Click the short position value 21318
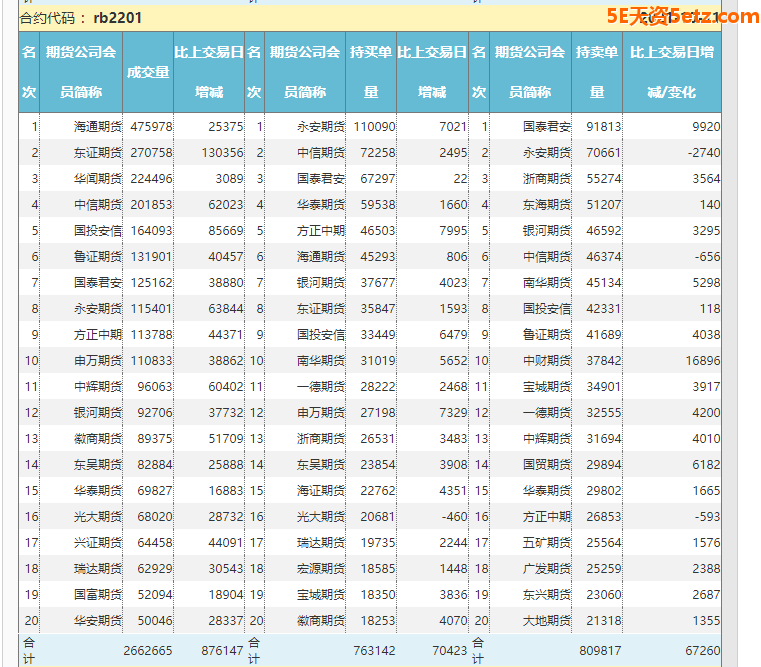 coord(604,621)
